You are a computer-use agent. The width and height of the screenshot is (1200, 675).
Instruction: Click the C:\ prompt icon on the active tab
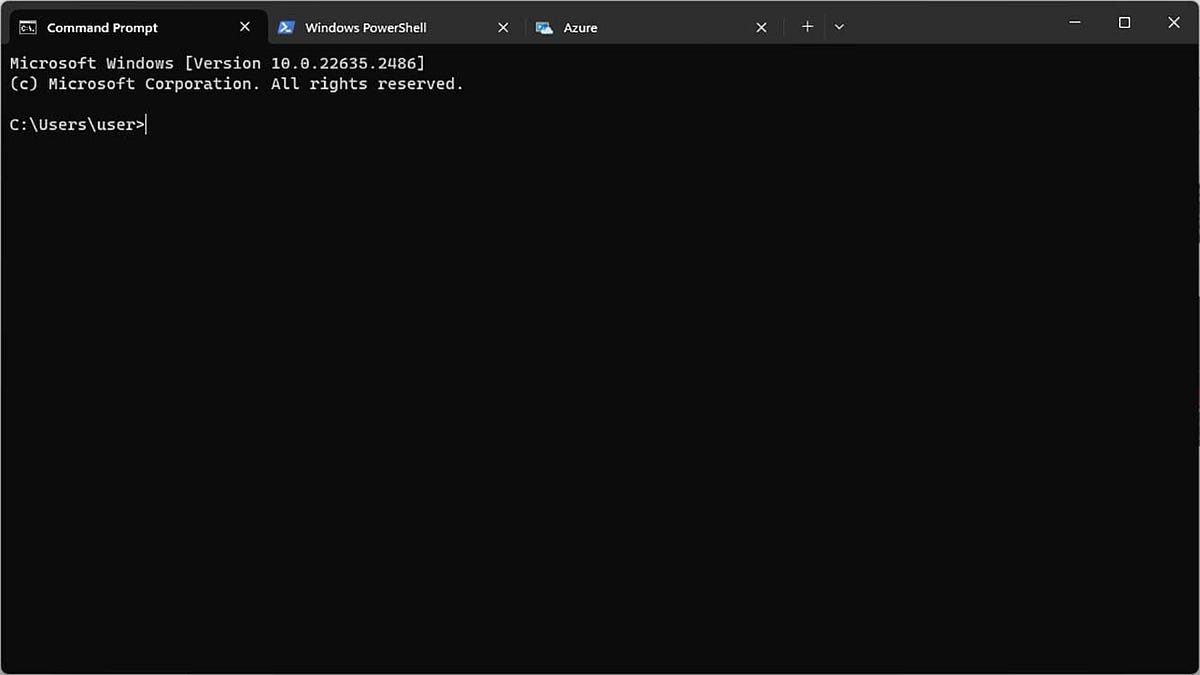(x=27, y=27)
